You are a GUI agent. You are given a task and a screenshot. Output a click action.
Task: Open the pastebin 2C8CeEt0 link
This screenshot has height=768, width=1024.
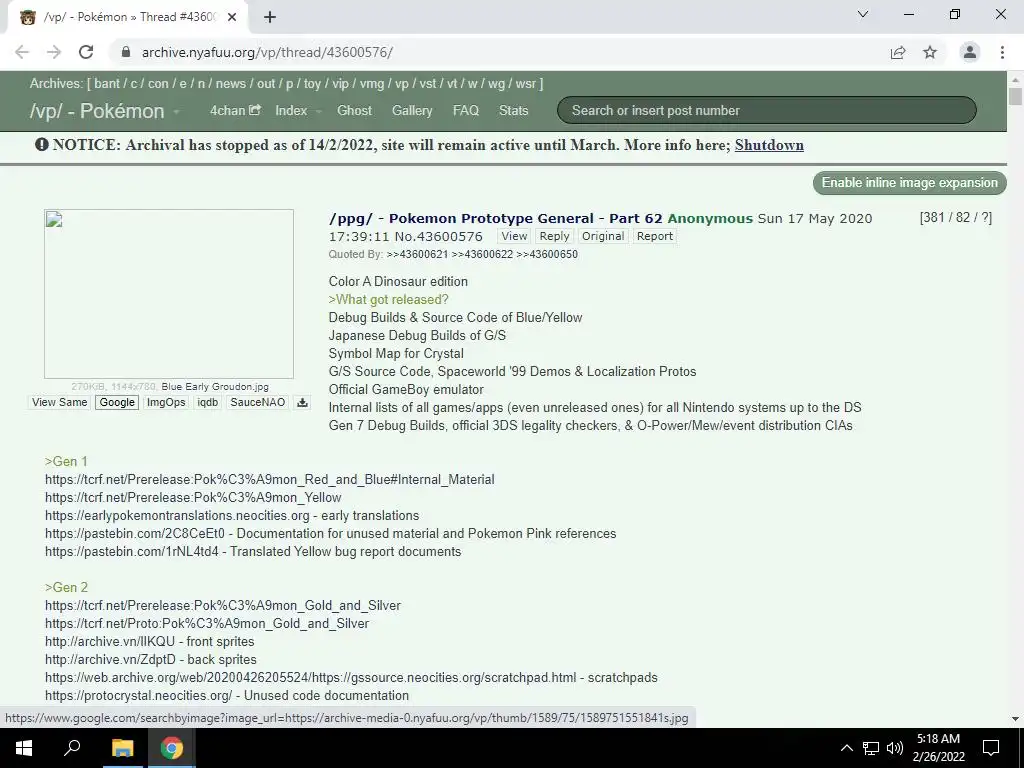pyautogui.click(x=135, y=534)
